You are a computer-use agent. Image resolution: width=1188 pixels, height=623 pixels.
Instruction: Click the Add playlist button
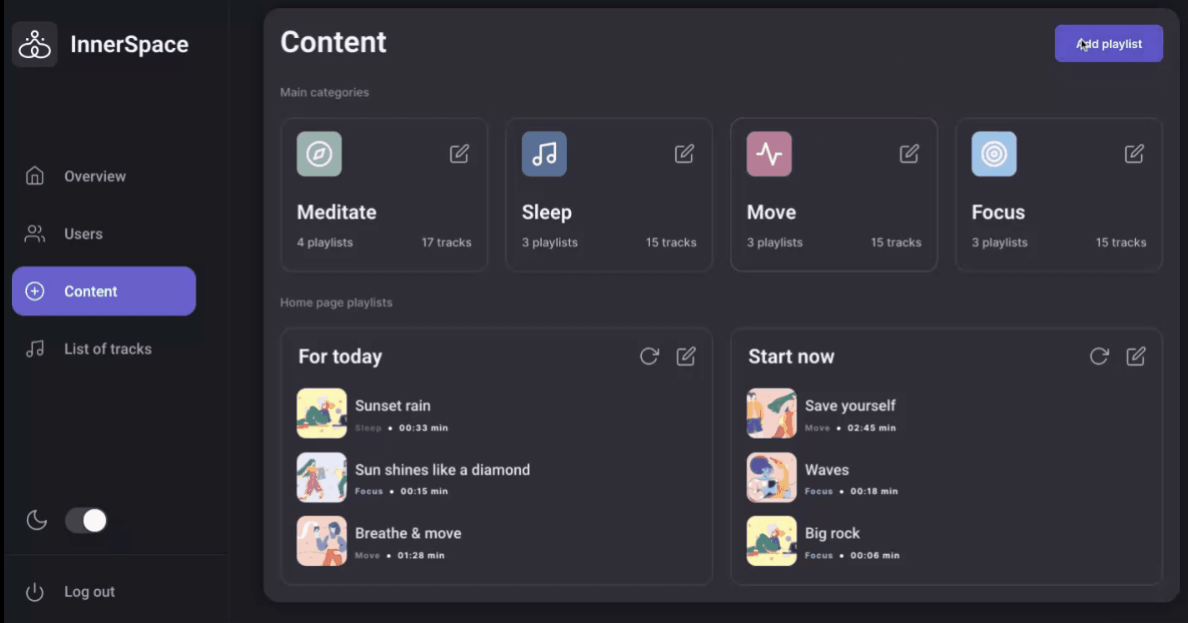[1108, 44]
